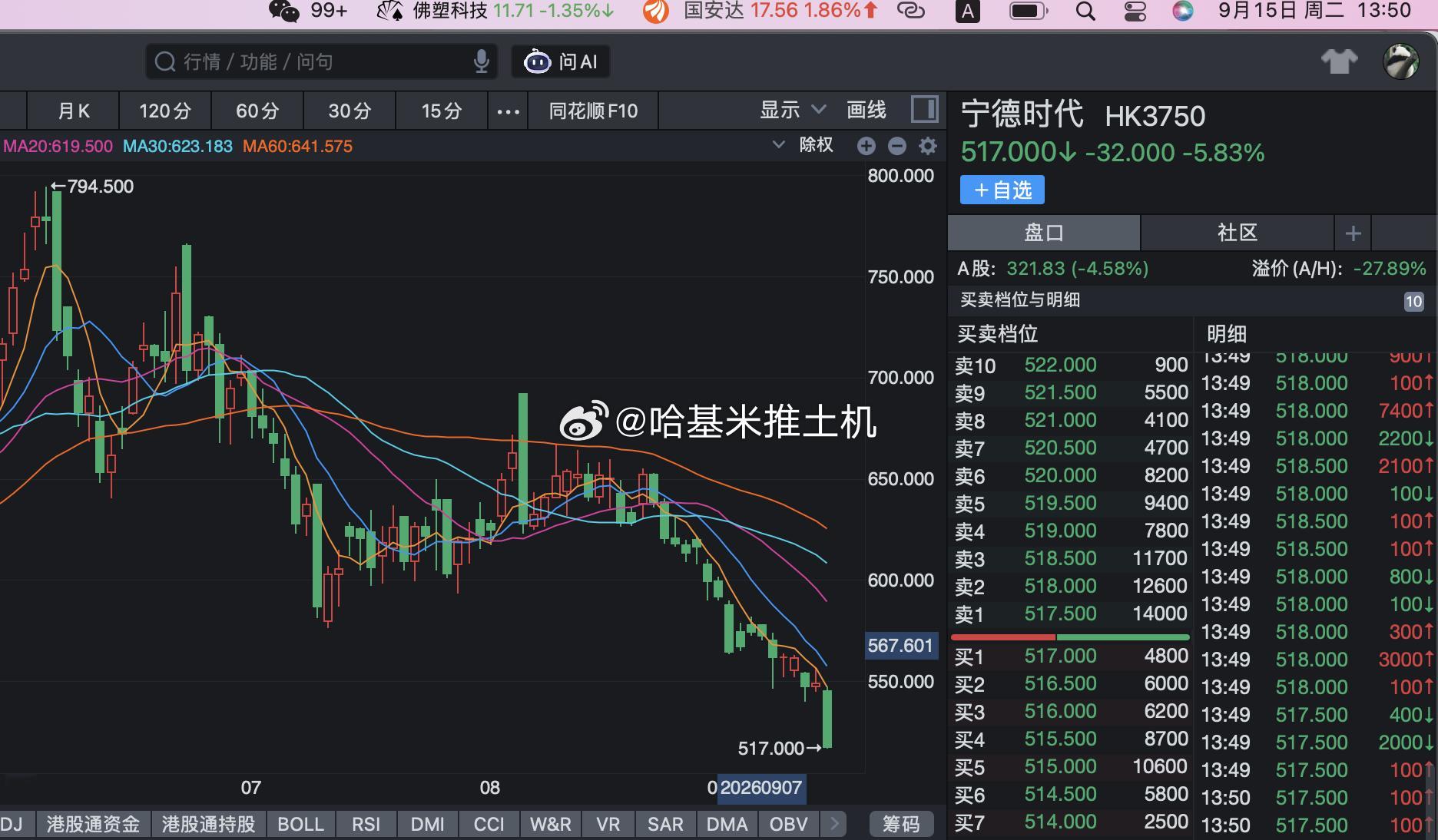Click the link icon in menu bar
This screenshot has height=840, width=1438.
coord(911,11)
